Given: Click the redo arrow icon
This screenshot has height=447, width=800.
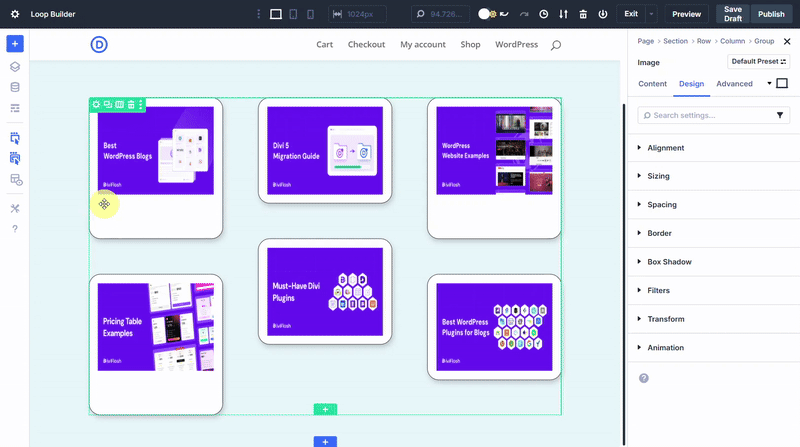Looking at the screenshot, I should pyautogui.click(x=524, y=14).
